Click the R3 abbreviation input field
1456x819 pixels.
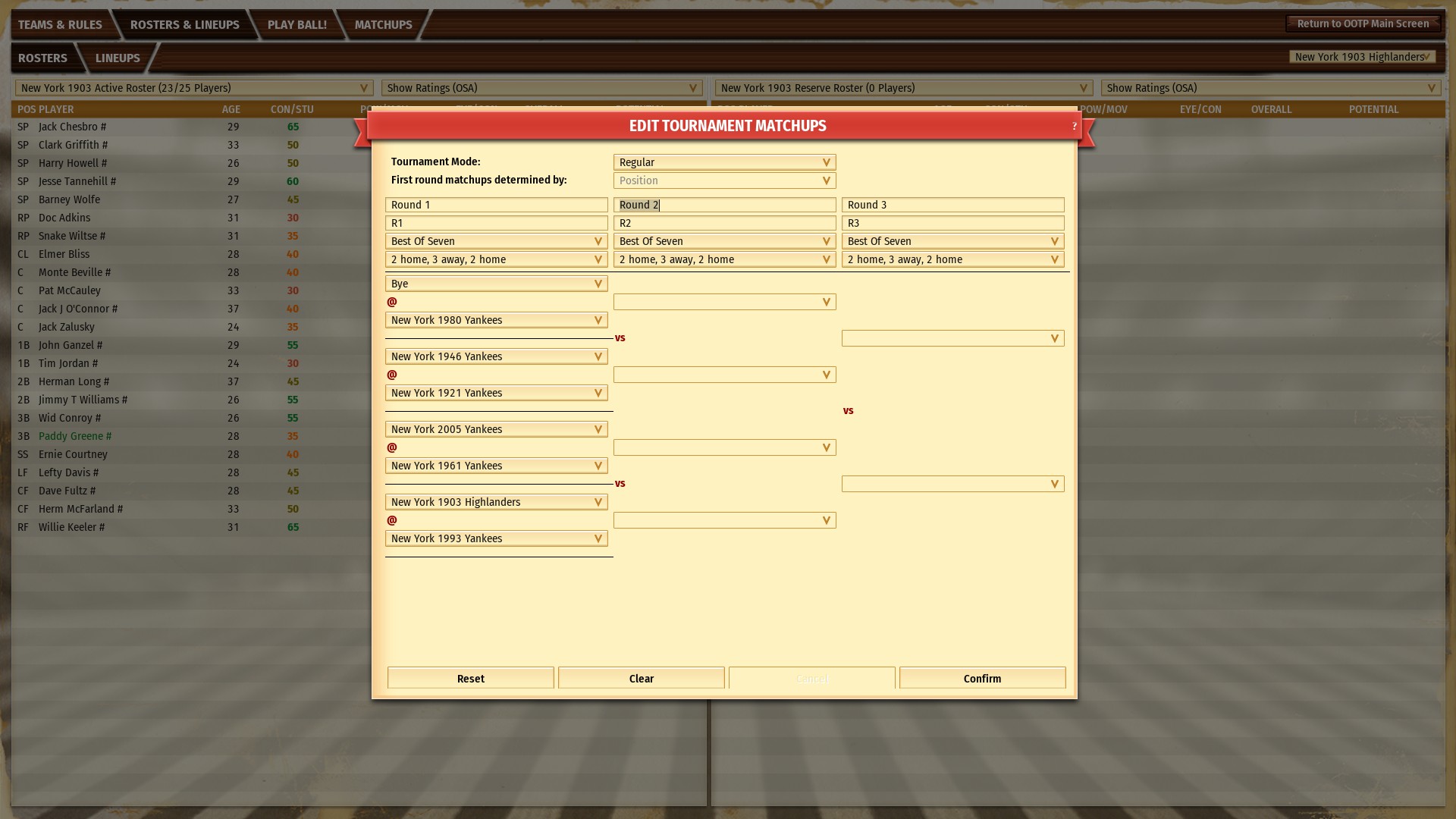click(x=952, y=223)
